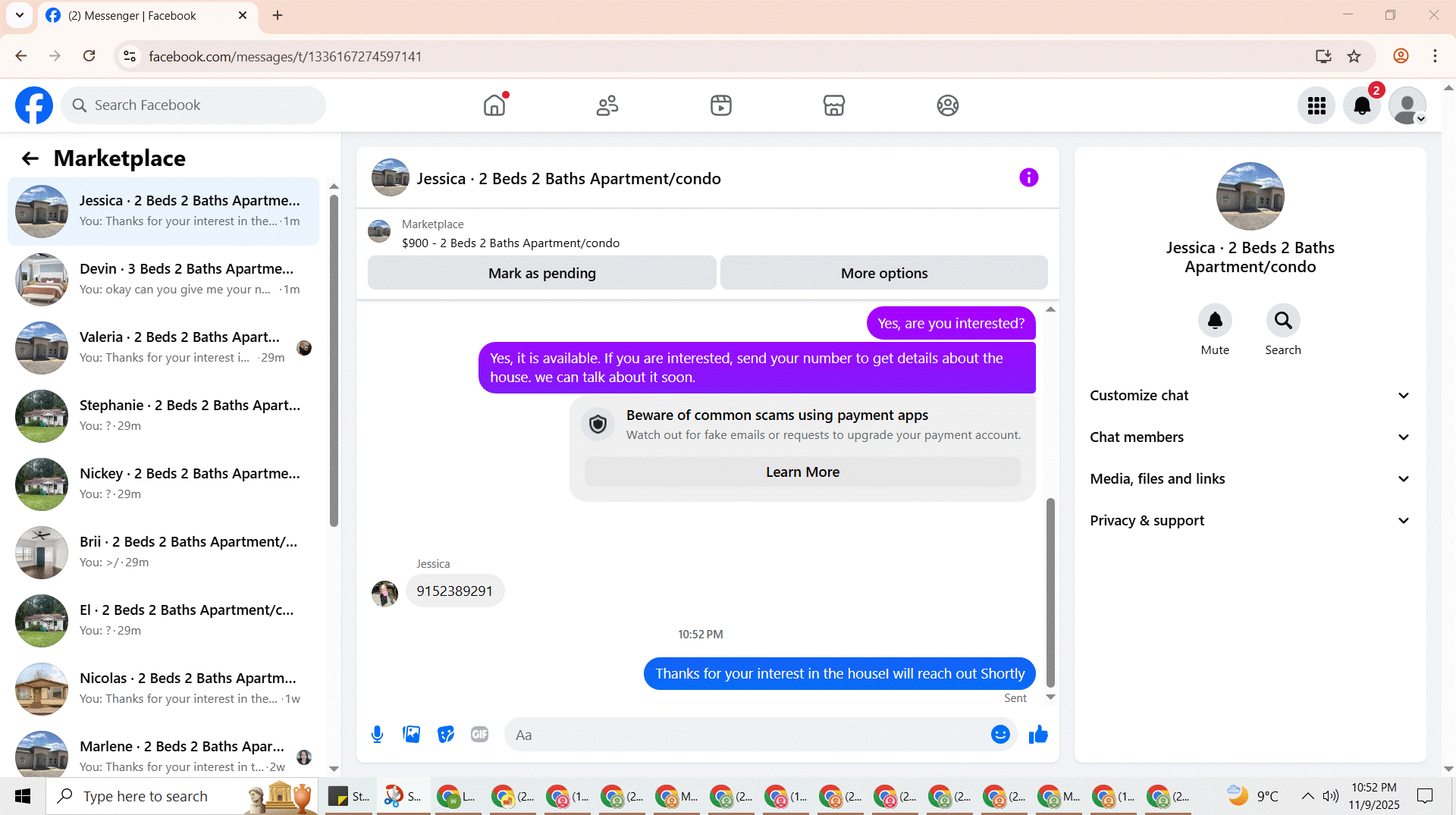Open the Video/Reels icon in top navigation

(x=721, y=105)
